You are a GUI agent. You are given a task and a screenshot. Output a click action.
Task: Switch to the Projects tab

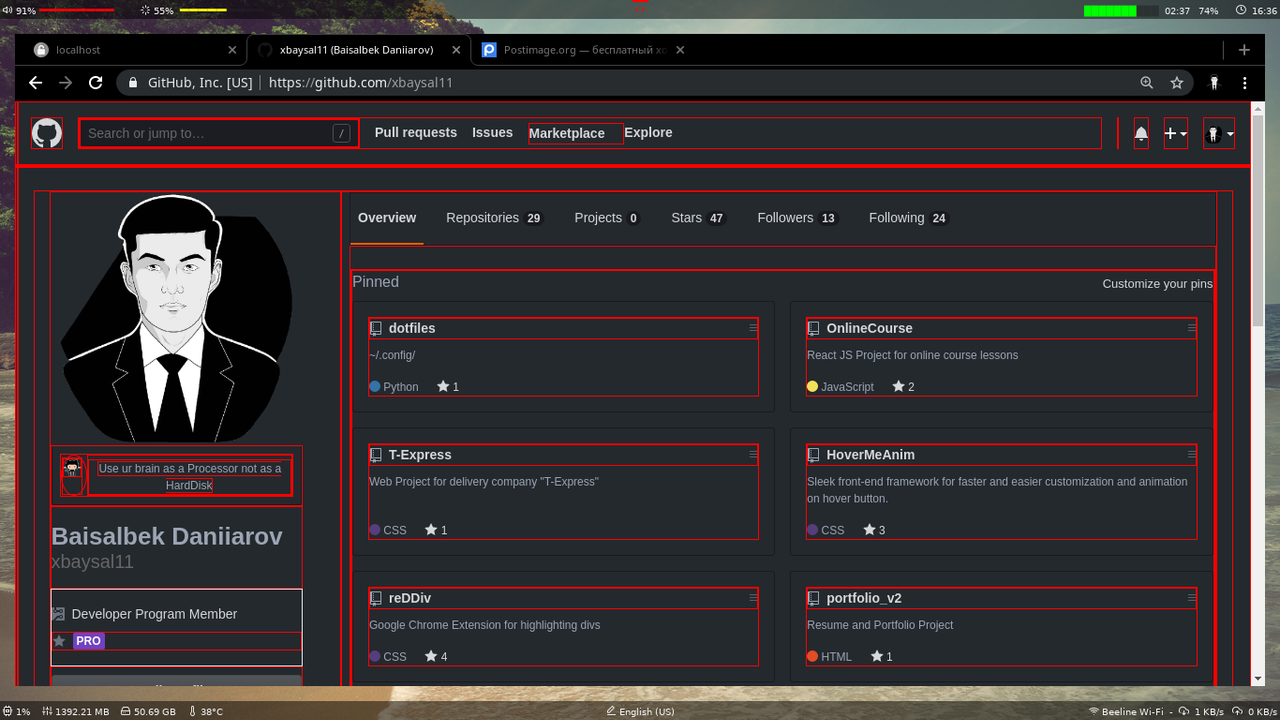[607, 218]
